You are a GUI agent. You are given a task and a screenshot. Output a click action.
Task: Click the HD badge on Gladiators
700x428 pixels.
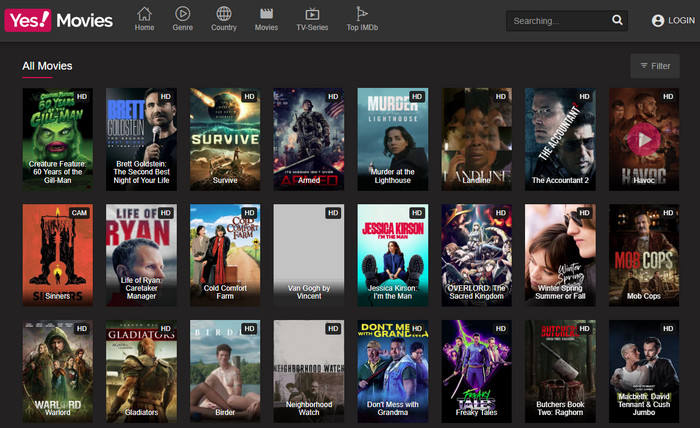point(166,329)
